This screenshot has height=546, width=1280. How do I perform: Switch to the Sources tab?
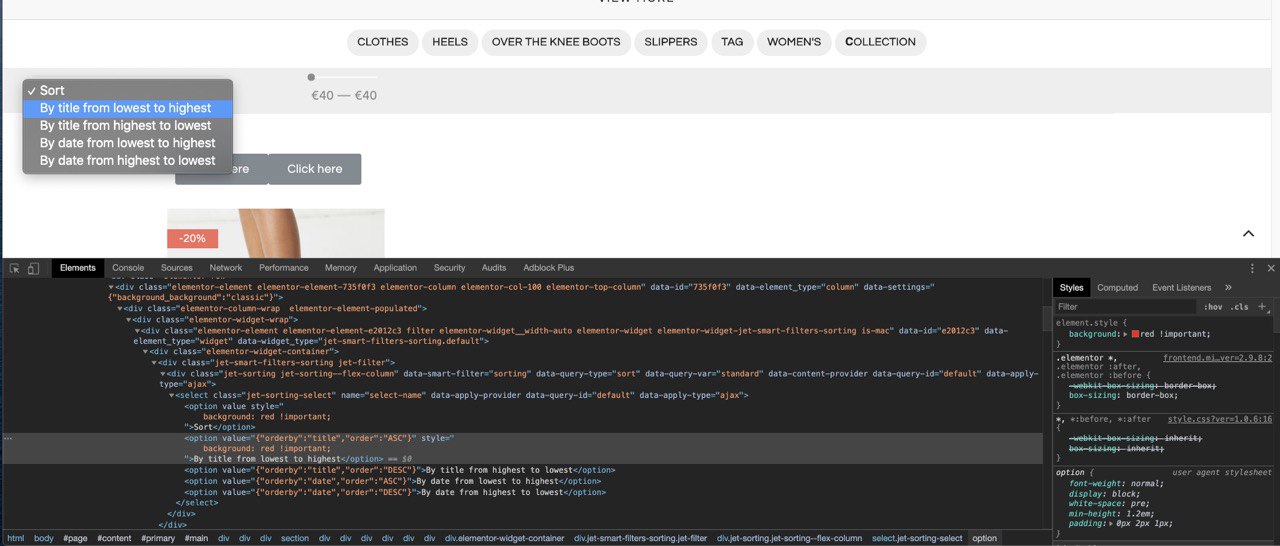pyautogui.click(x=177, y=268)
